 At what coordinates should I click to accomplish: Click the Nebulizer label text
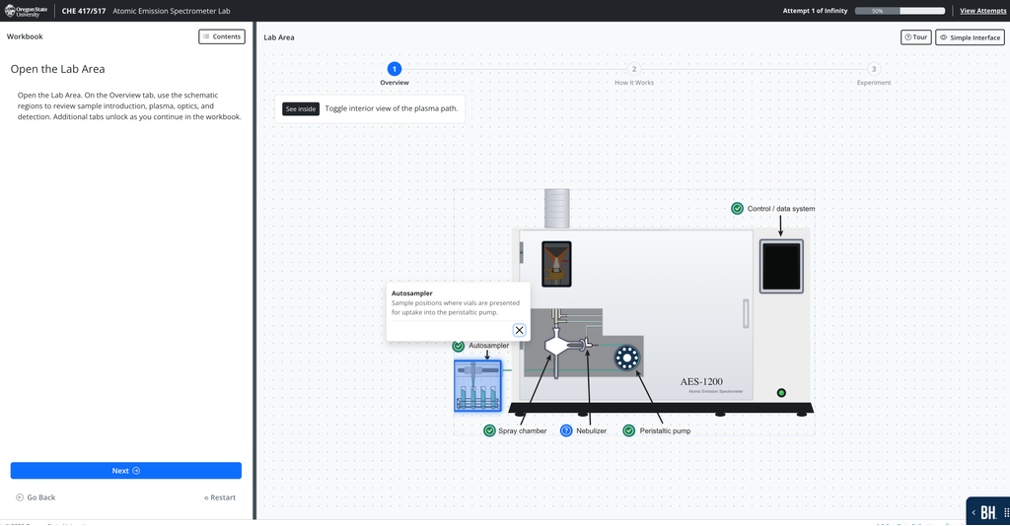coord(591,431)
